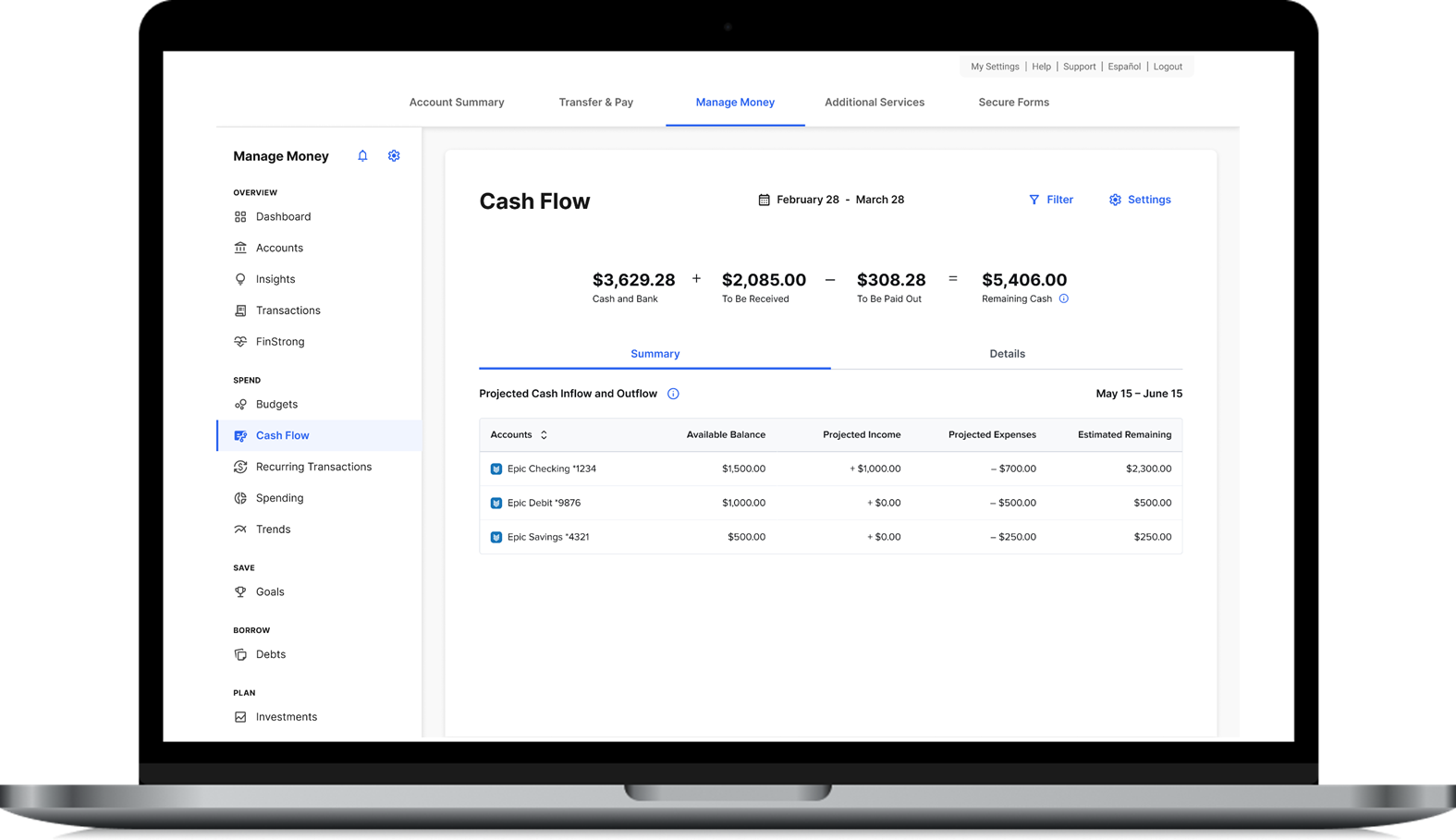This screenshot has height=840, width=1456.
Task: Click the $2,300.00 estimated remaining value
Action: pyautogui.click(x=1148, y=469)
